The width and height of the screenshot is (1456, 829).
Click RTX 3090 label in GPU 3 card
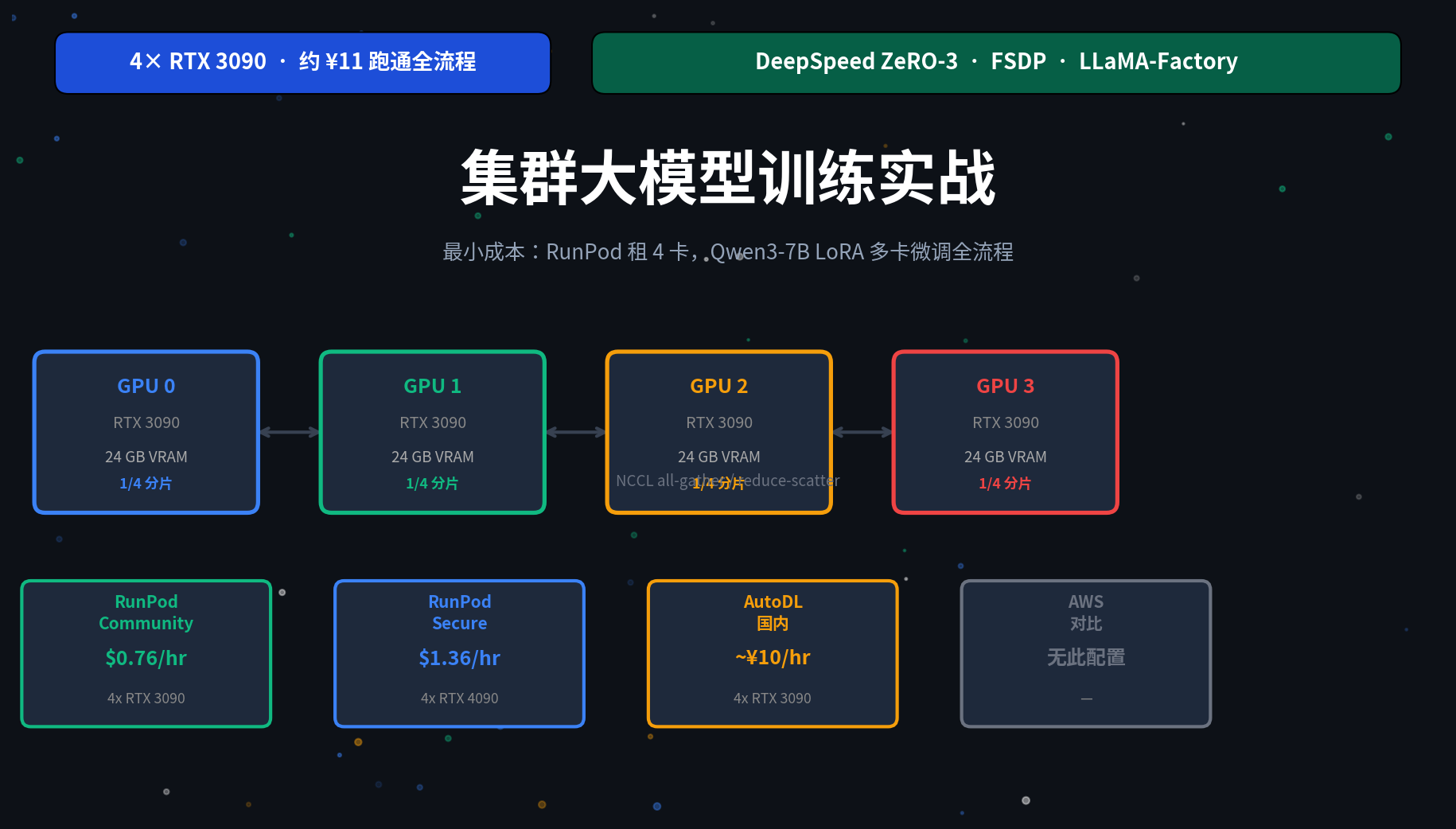(x=1006, y=422)
